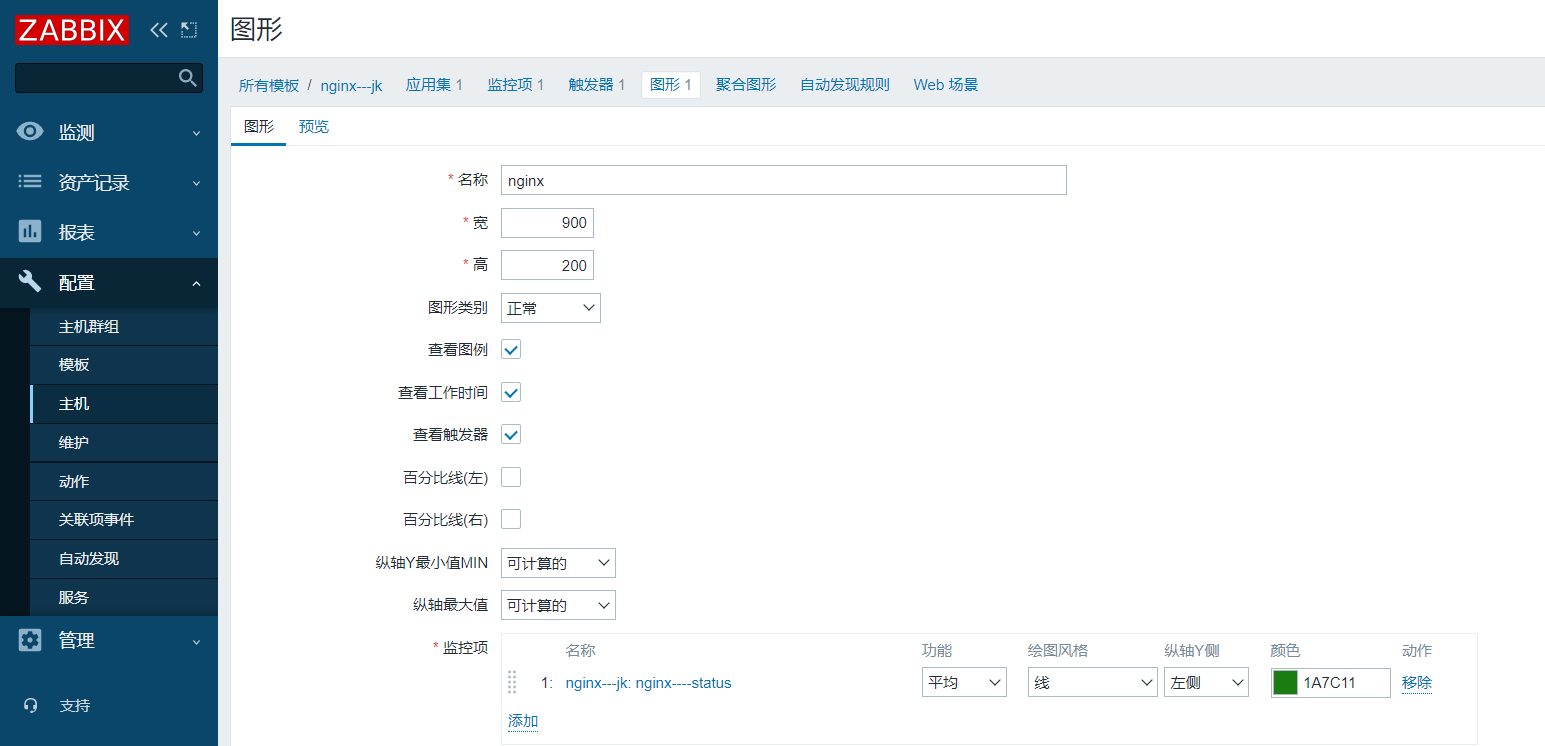Open the 图形 1 navigation tab

click(x=671, y=85)
